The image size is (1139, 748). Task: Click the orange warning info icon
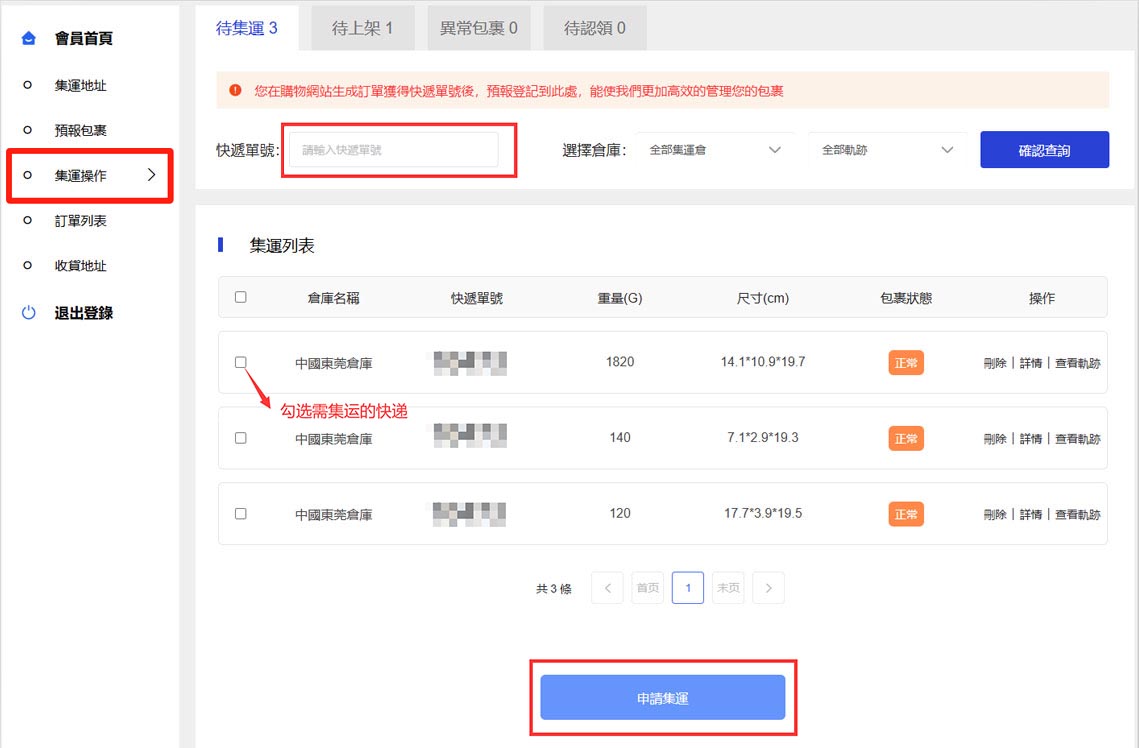point(235,90)
